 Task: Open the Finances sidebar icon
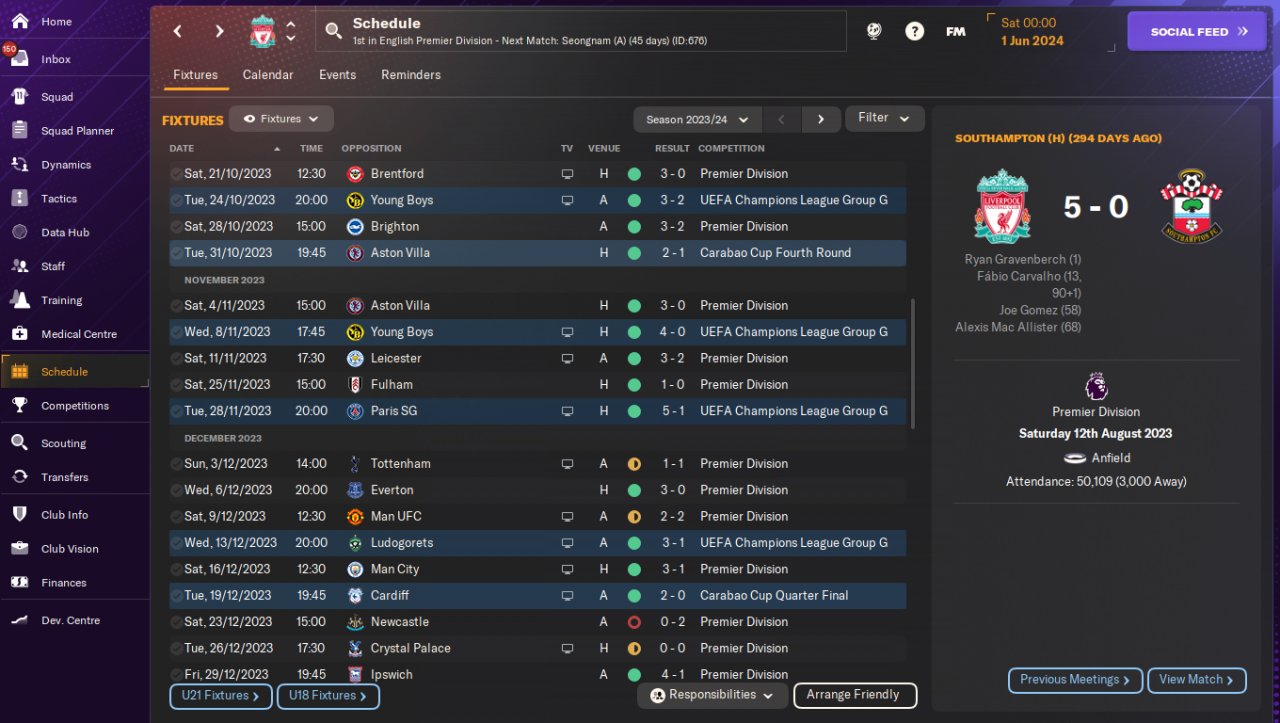[x=19, y=582]
